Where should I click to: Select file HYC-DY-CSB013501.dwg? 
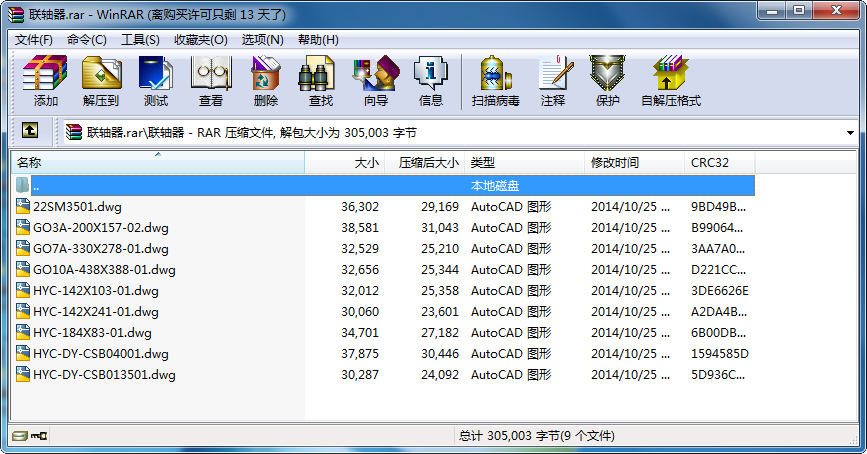(x=104, y=375)
